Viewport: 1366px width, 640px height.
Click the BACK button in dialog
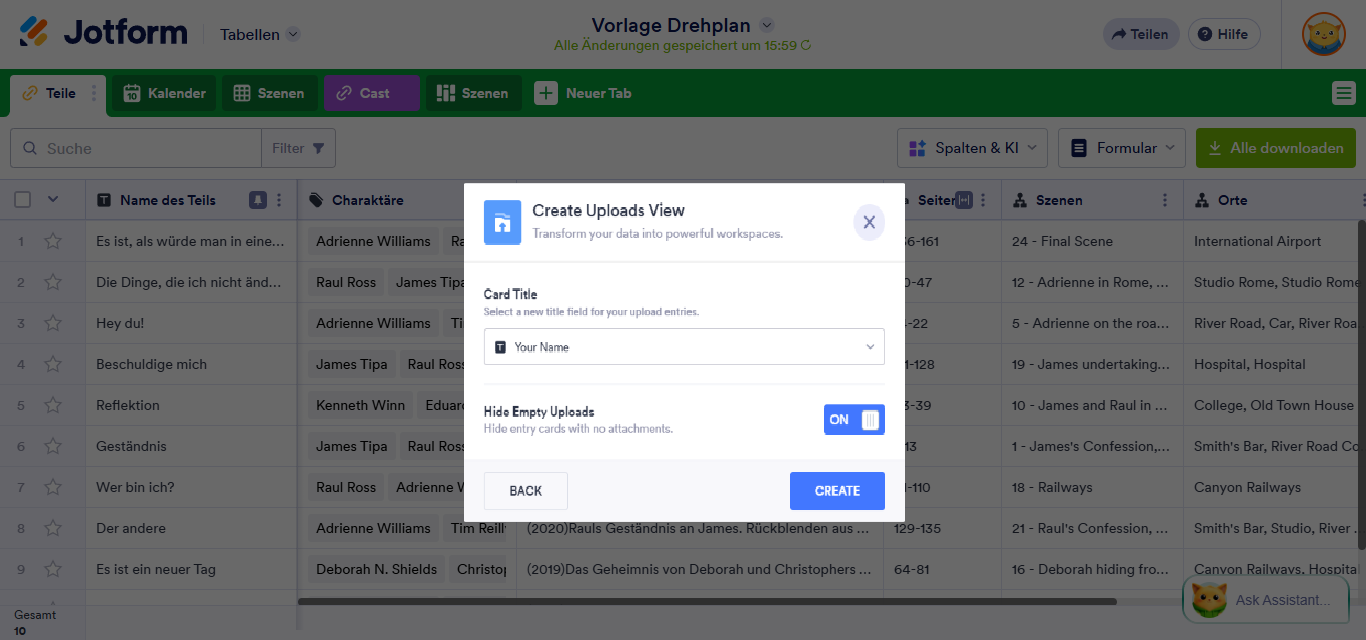pyautogui.click(x=525, y=491)
